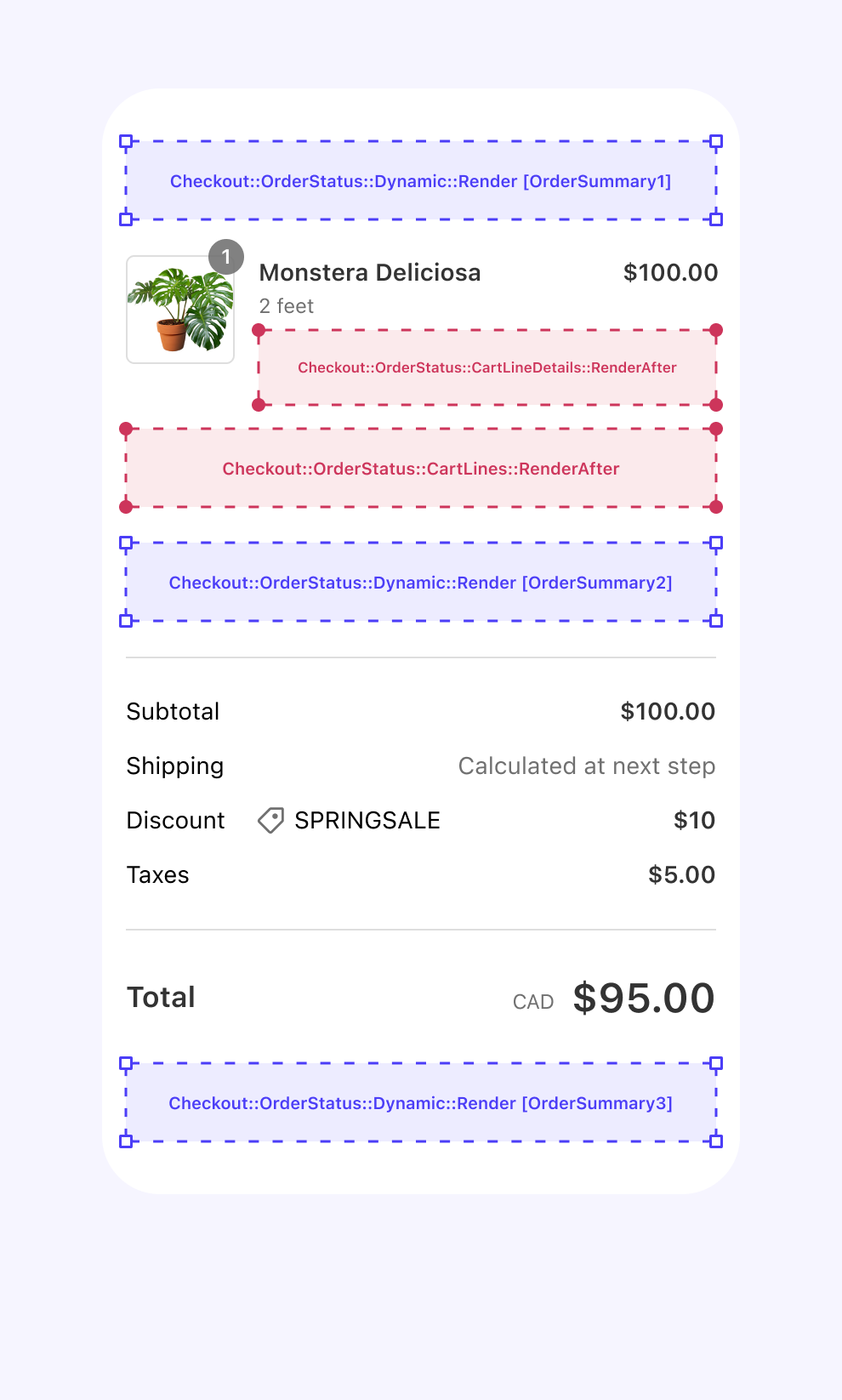The height and width of the screenshot is (1400, 842).
Task: Click the Taxes amount of $5.00
Action: click(681, 875)
